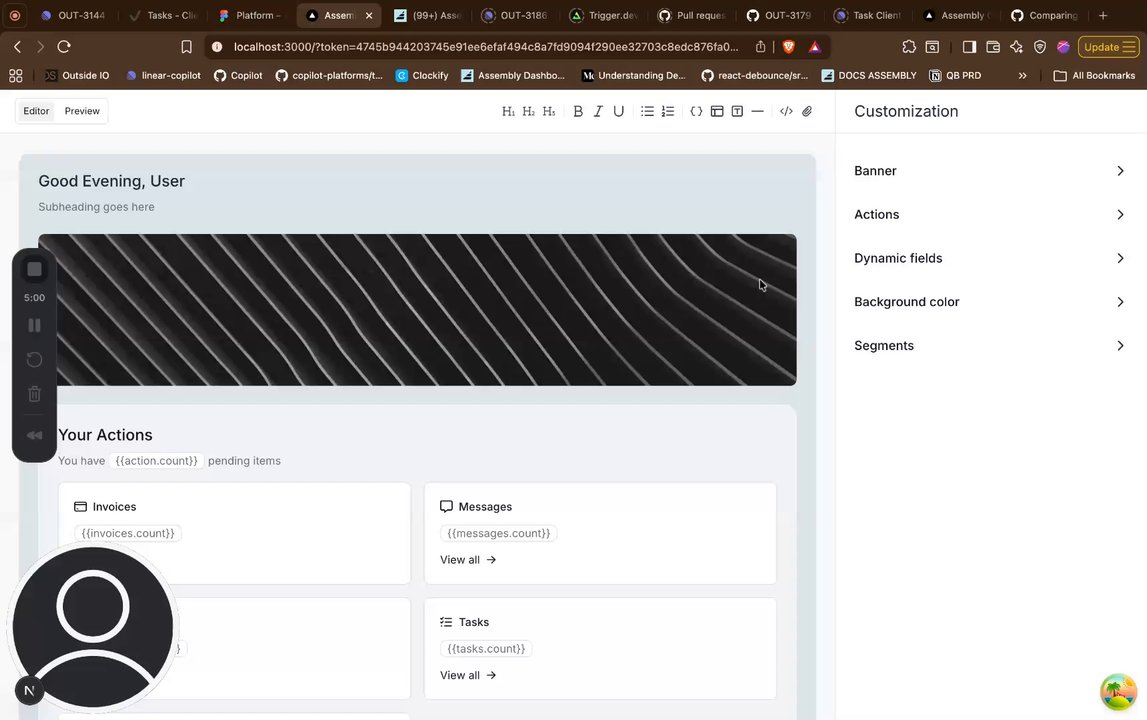The height and width of the screenshot is (720, 1147).
Task: Toggle underline formatting in editor toolbar
Action: point(619,111)
